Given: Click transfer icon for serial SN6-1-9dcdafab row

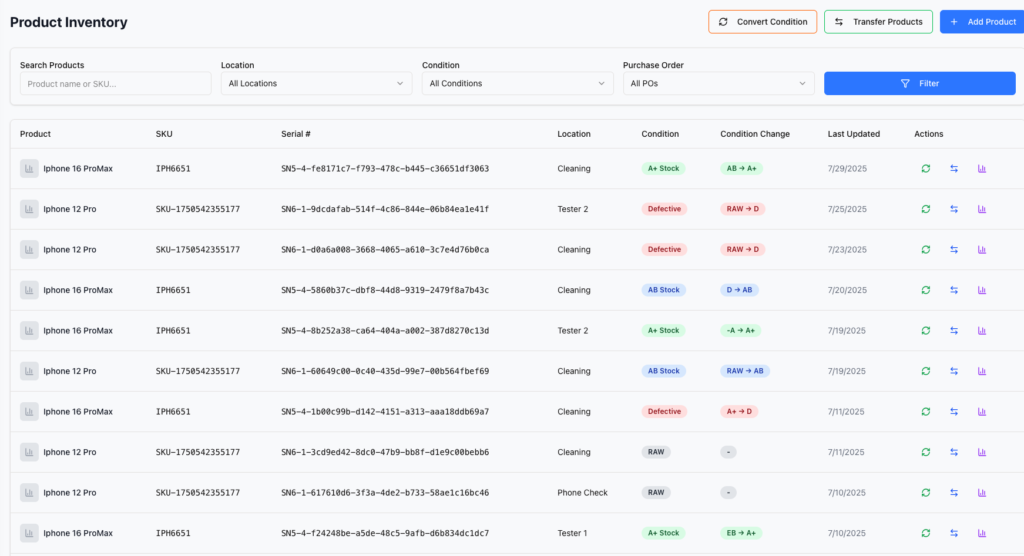Looking at the screenshot, I should click(954, 209).
